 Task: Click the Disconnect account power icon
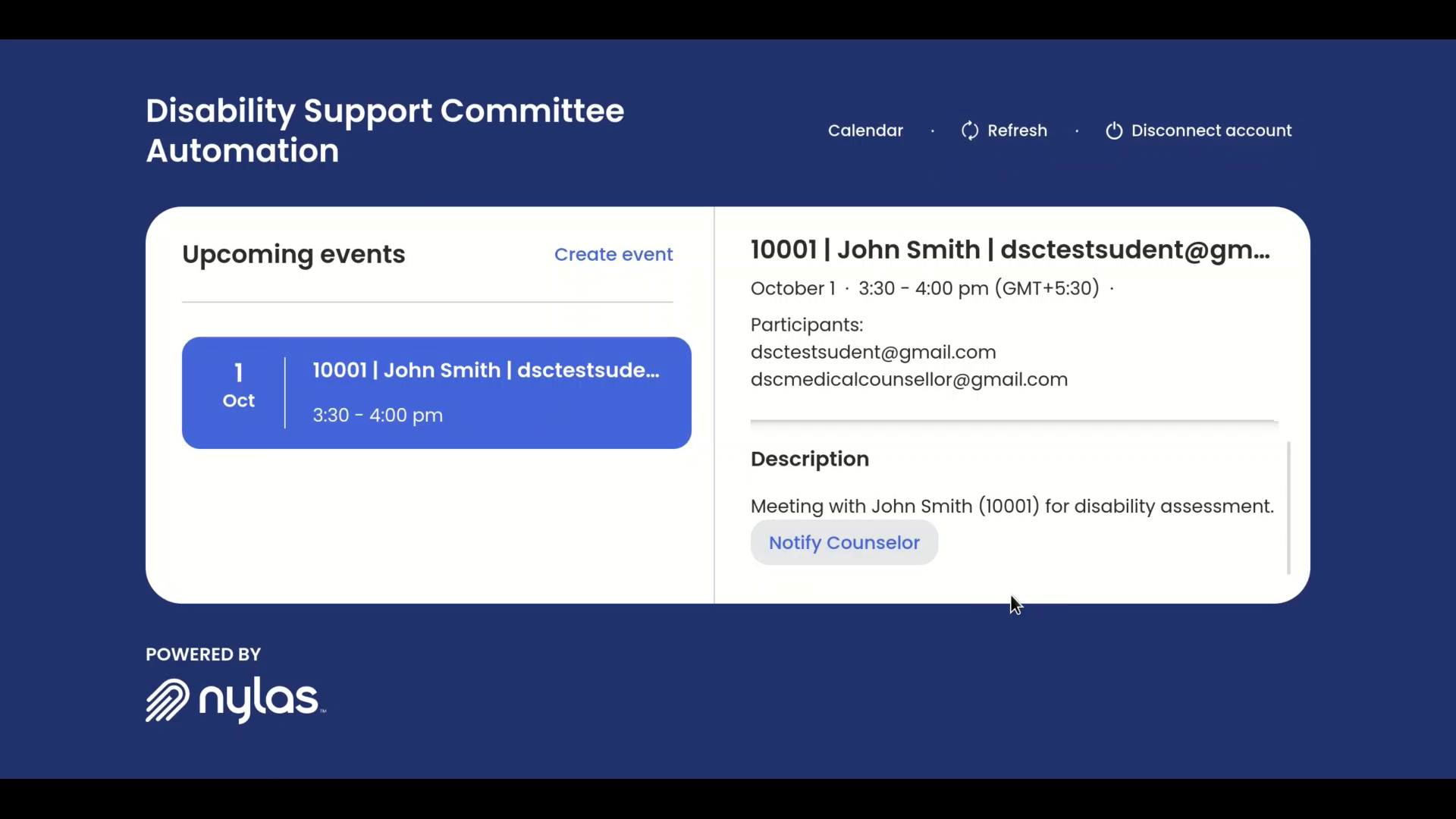pos(1113,130)
